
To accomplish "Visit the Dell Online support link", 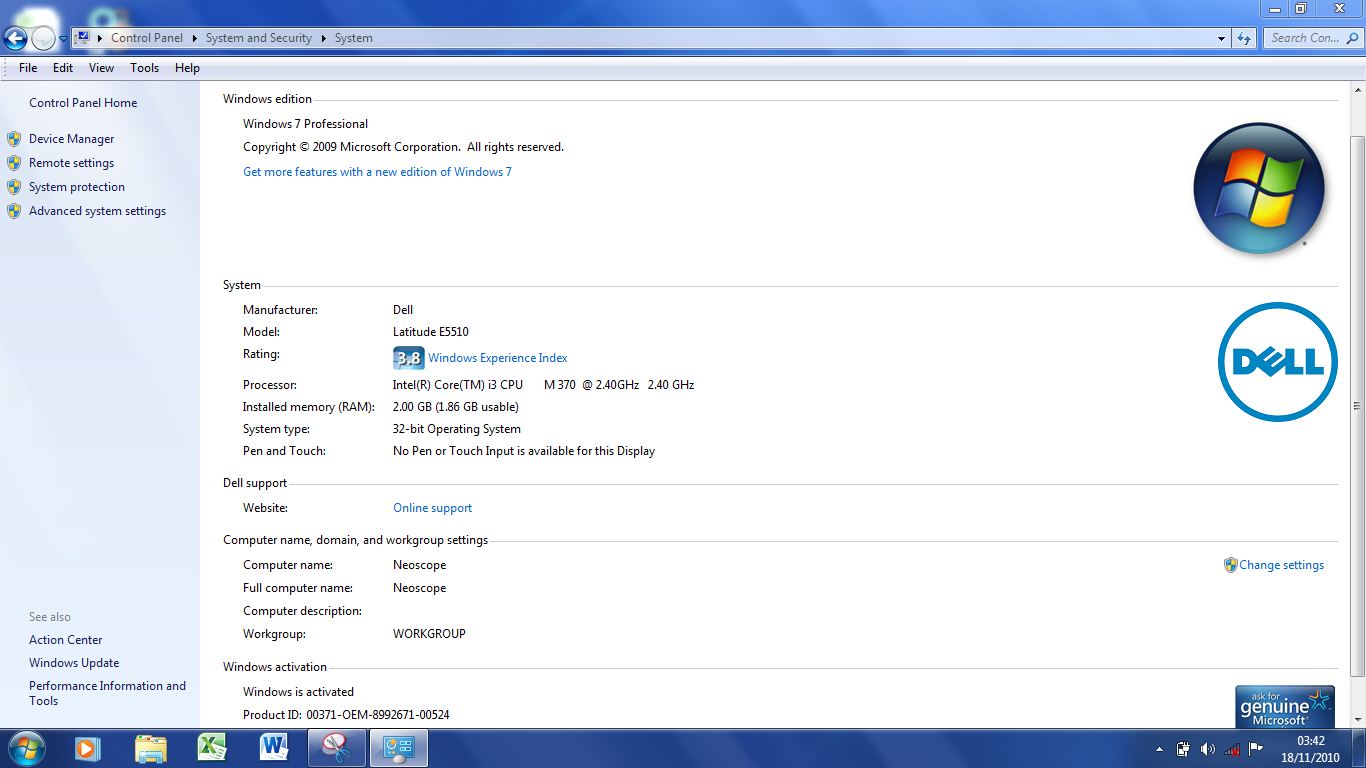I will tap(432, 508).
